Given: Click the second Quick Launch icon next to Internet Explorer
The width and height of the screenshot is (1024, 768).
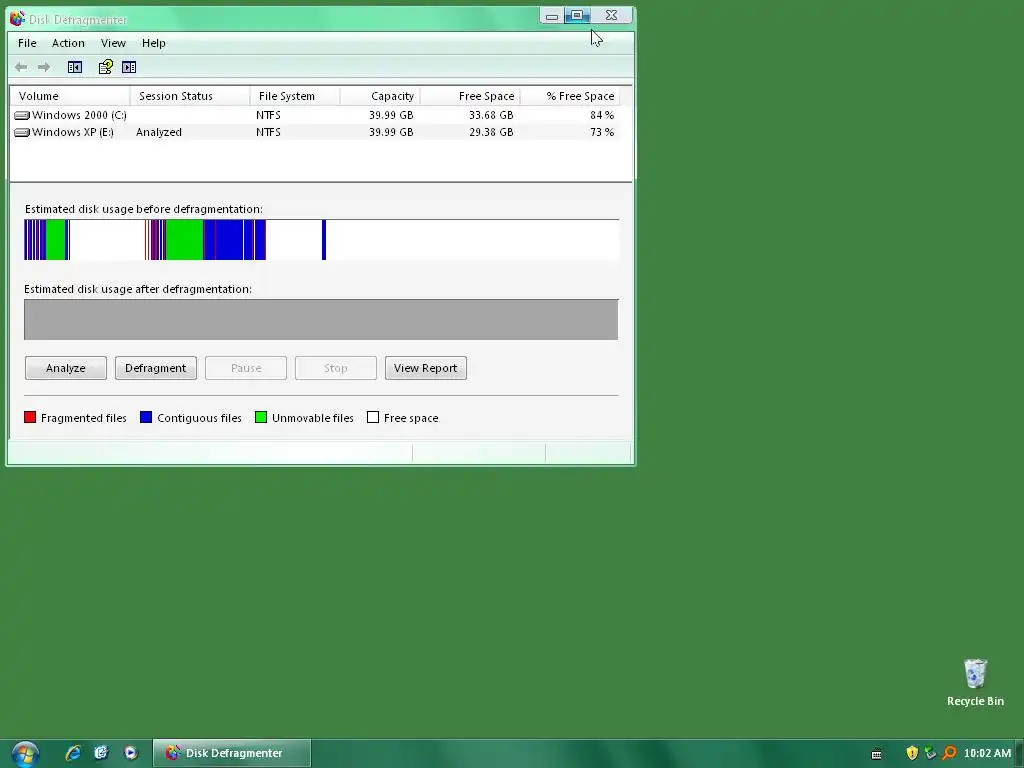Looking at the screenshot, I should click(x=101, y=753).
